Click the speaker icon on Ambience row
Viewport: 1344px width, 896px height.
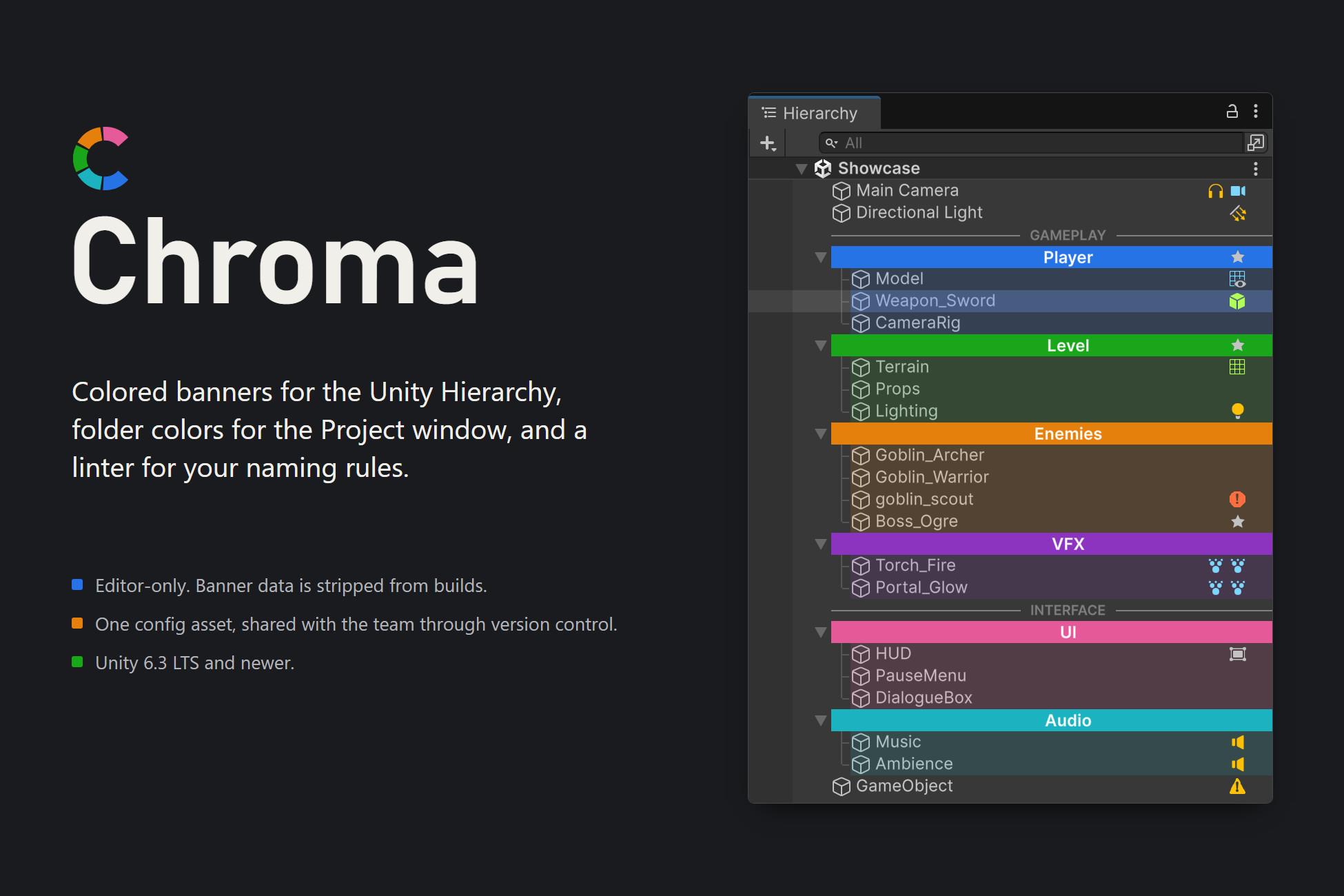coord(1238,764)
